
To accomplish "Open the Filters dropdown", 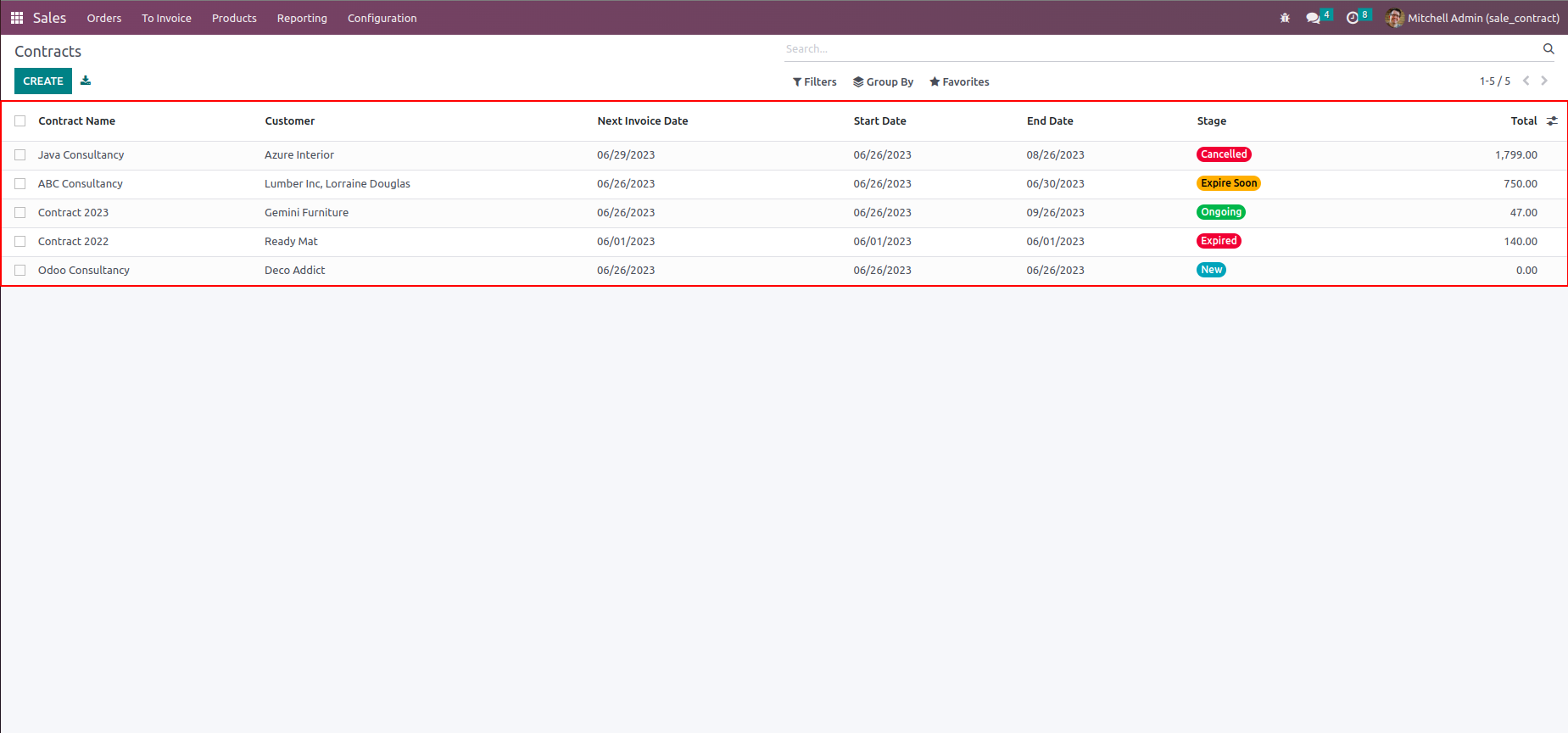I will point(814,81).
